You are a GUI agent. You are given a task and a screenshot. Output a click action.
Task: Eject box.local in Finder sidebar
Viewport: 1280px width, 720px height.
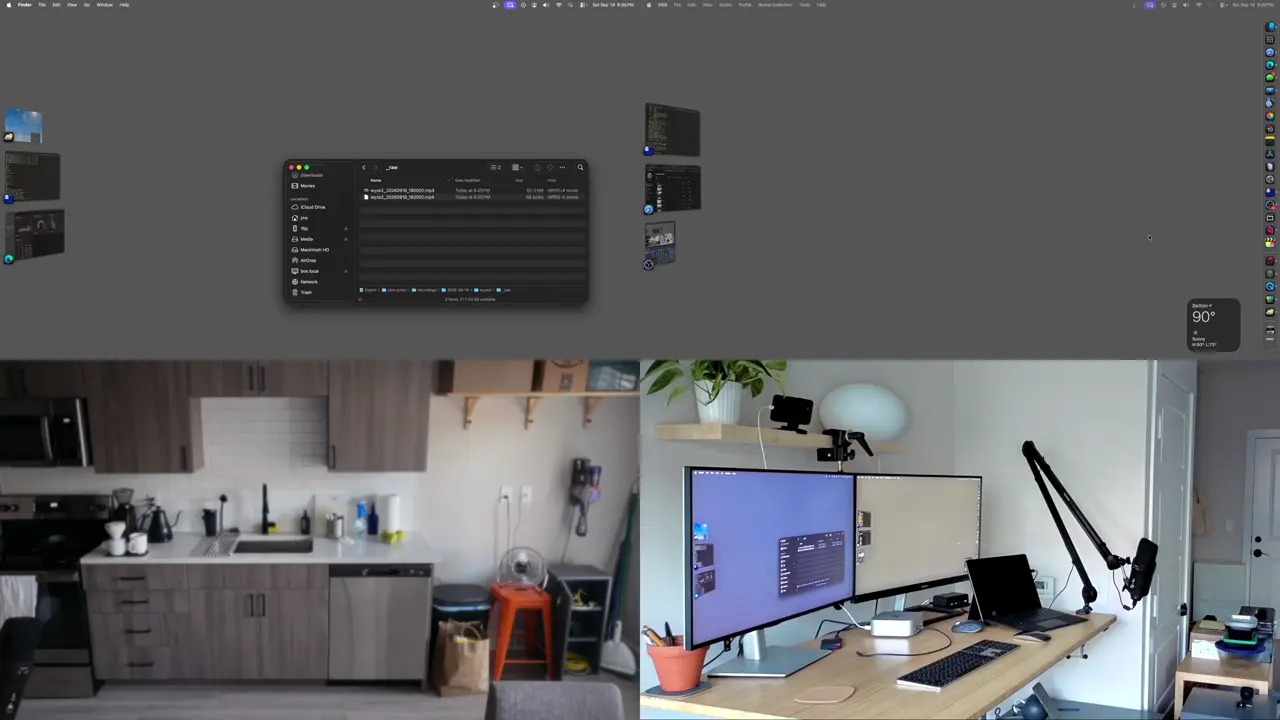(346, 271)
